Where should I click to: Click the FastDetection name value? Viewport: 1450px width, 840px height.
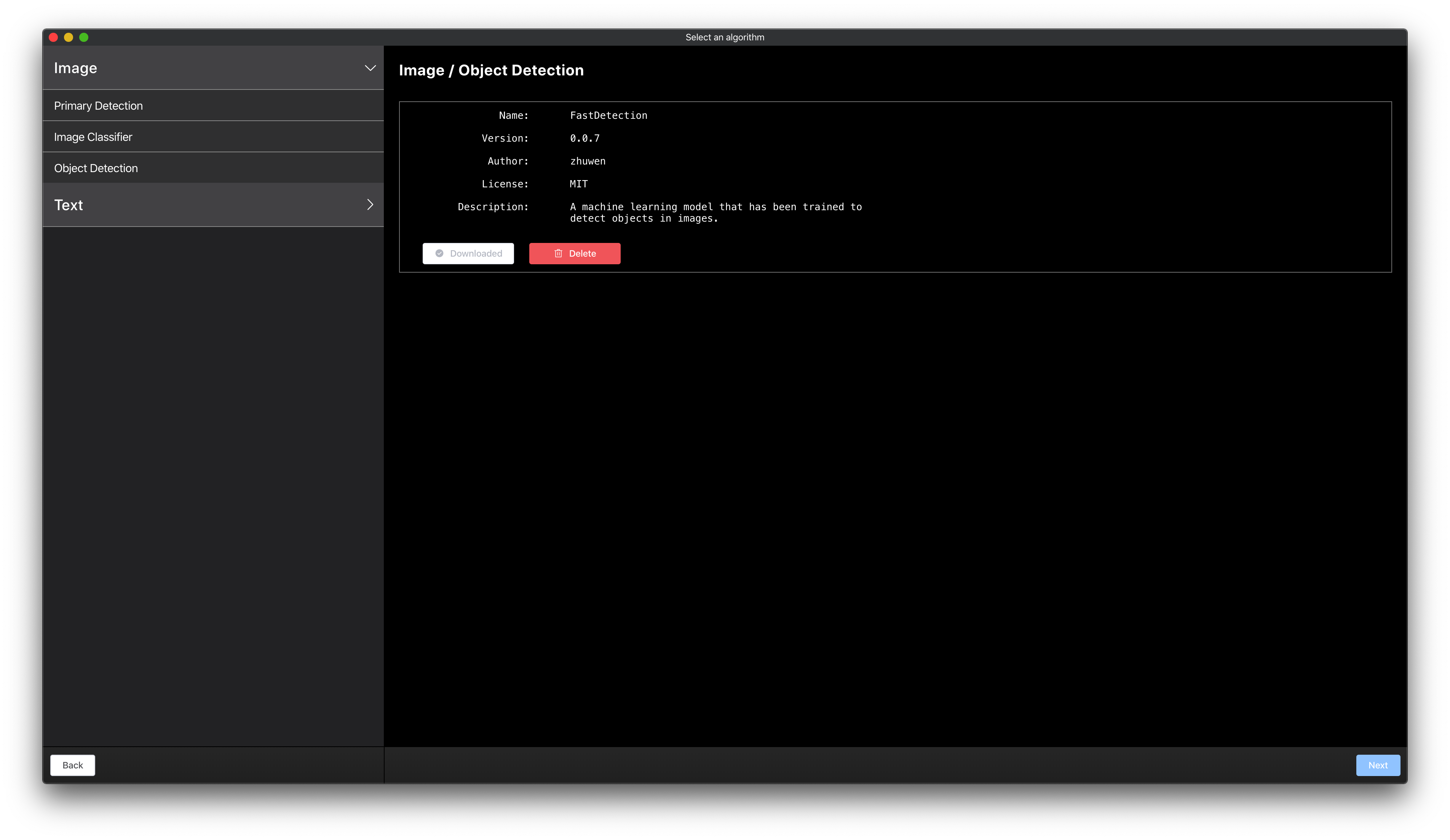[x=608, y=116]
